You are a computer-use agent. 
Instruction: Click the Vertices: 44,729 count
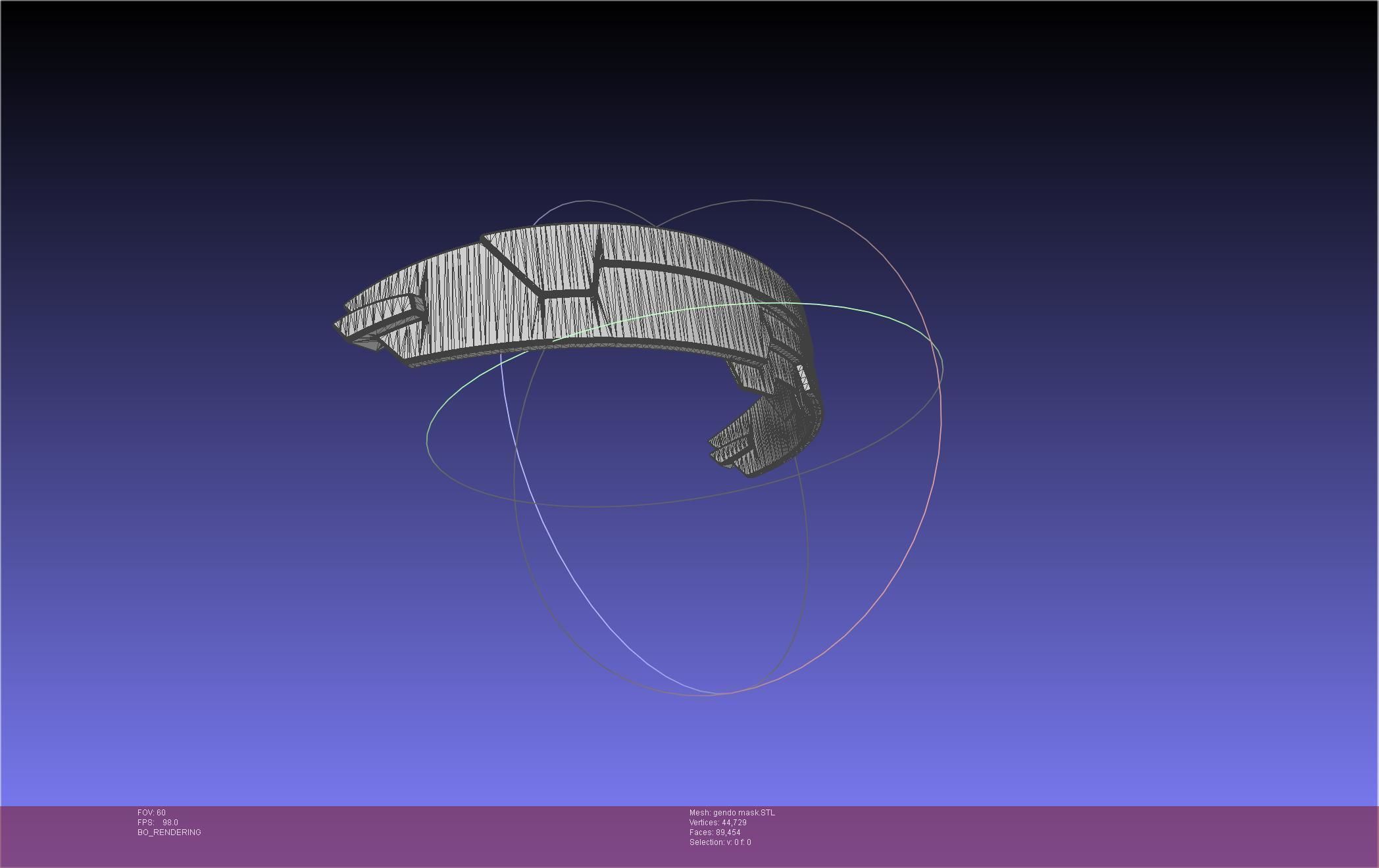pyautogui.click(x=717, y=823)
